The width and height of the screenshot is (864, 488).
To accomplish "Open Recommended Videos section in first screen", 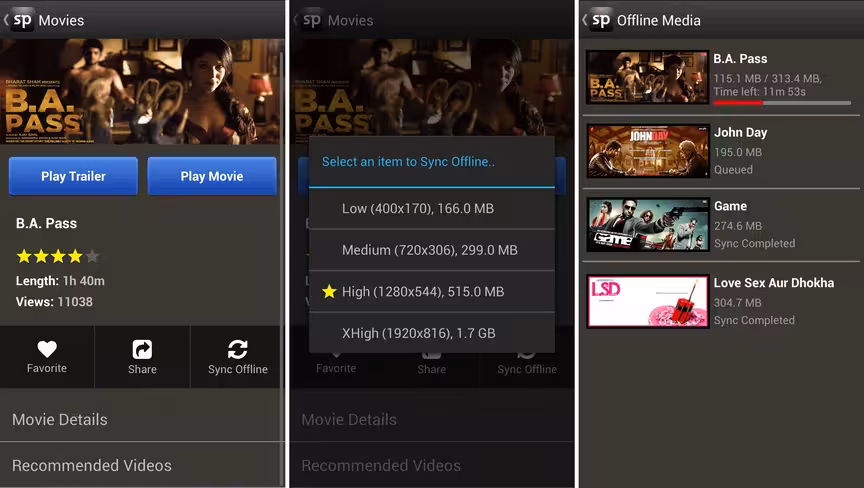I will [142, 465].
